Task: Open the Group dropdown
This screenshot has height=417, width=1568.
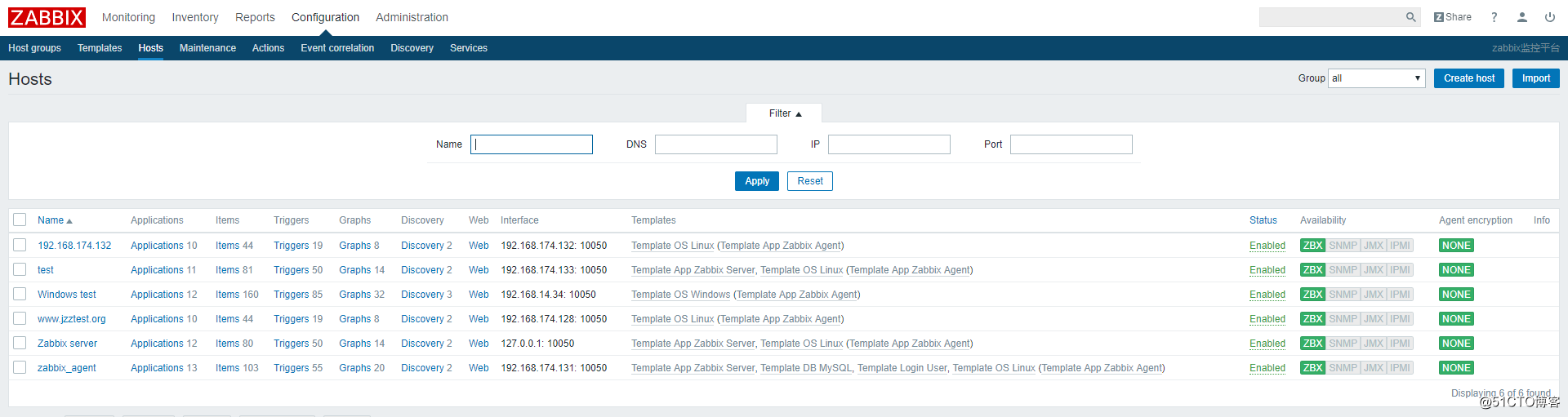Action: pos(1376,78)
